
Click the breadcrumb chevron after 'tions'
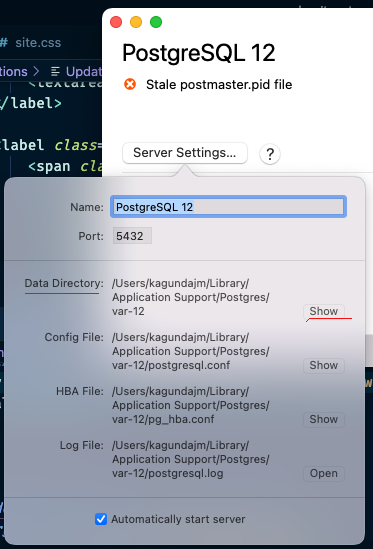coord(36,71)
